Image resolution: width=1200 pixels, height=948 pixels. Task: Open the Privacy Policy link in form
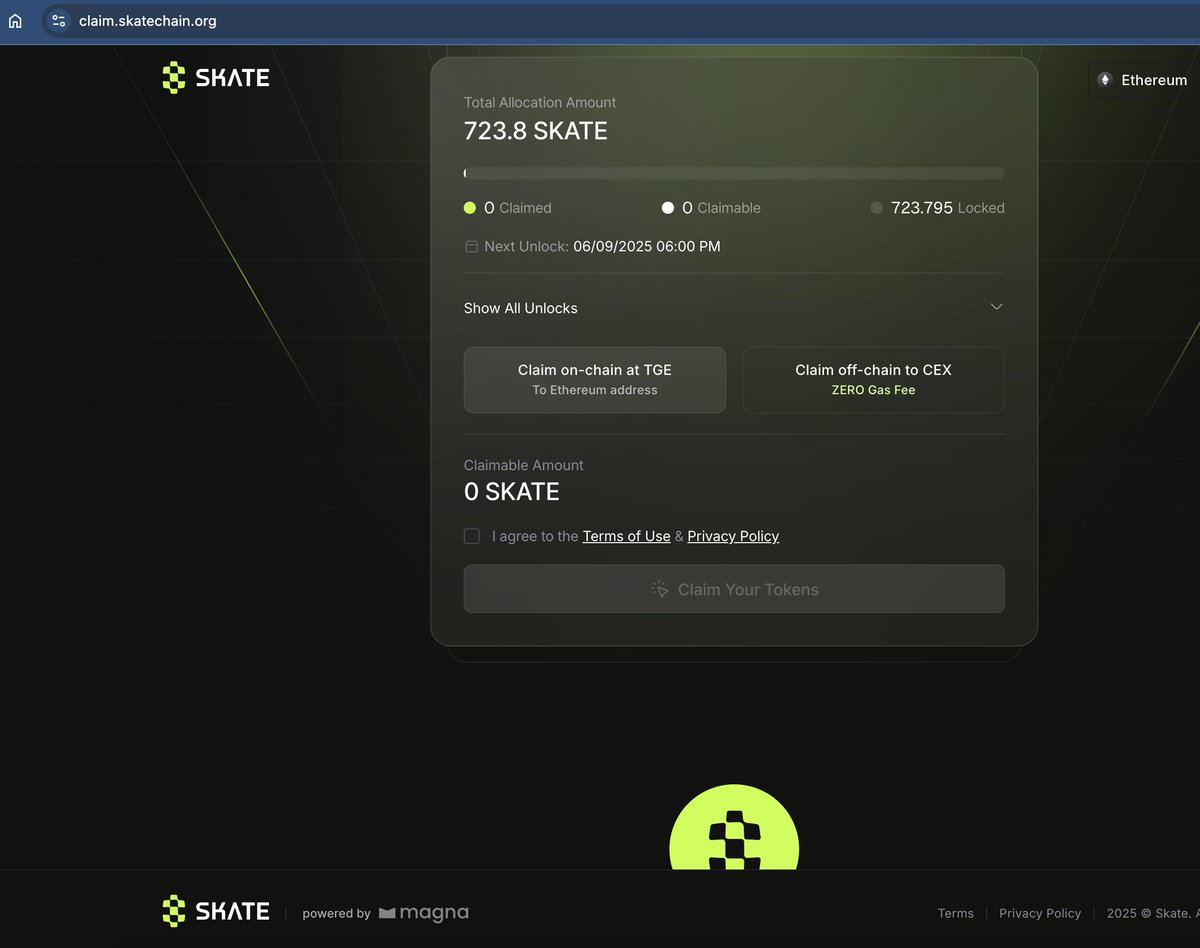pos(733,536)
